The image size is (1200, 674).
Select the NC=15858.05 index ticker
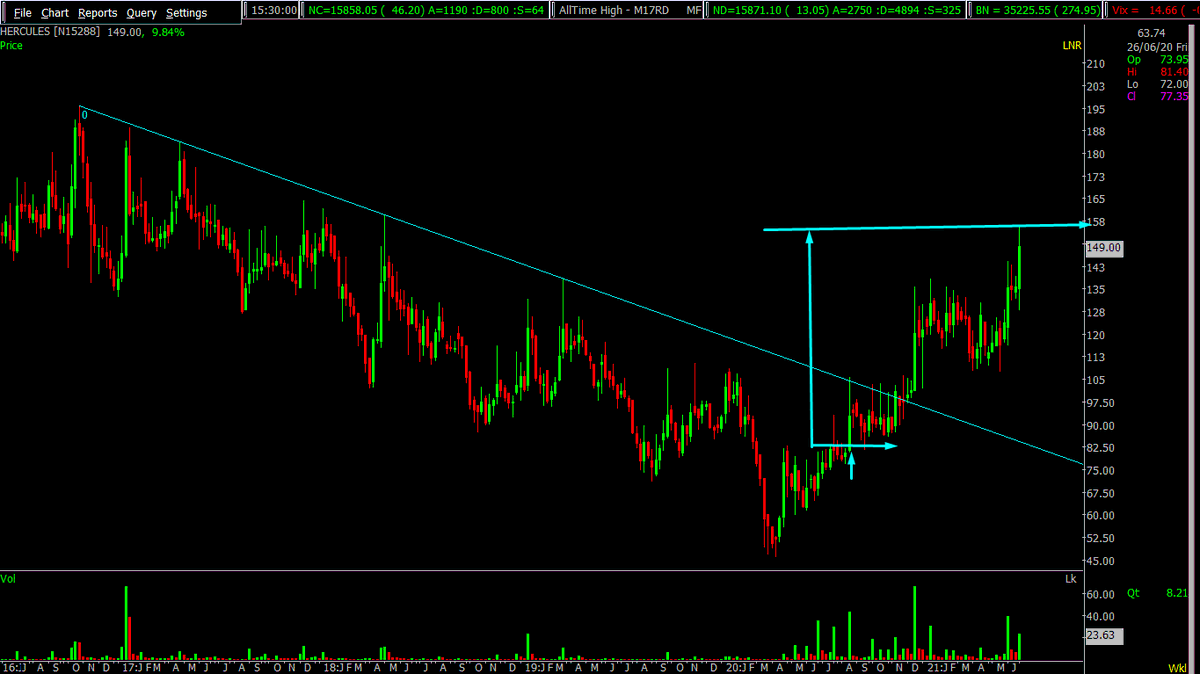(425, 12)
